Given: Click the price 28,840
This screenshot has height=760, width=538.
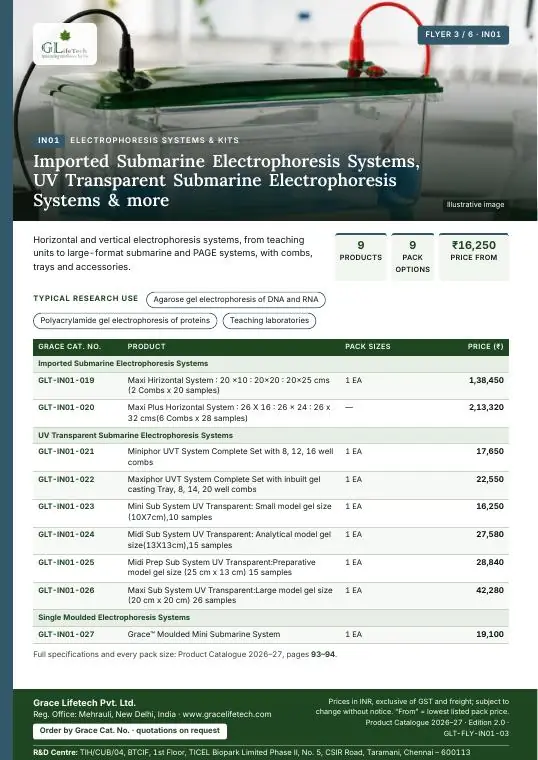Looking at the screenshot, I should coord(490,563).
